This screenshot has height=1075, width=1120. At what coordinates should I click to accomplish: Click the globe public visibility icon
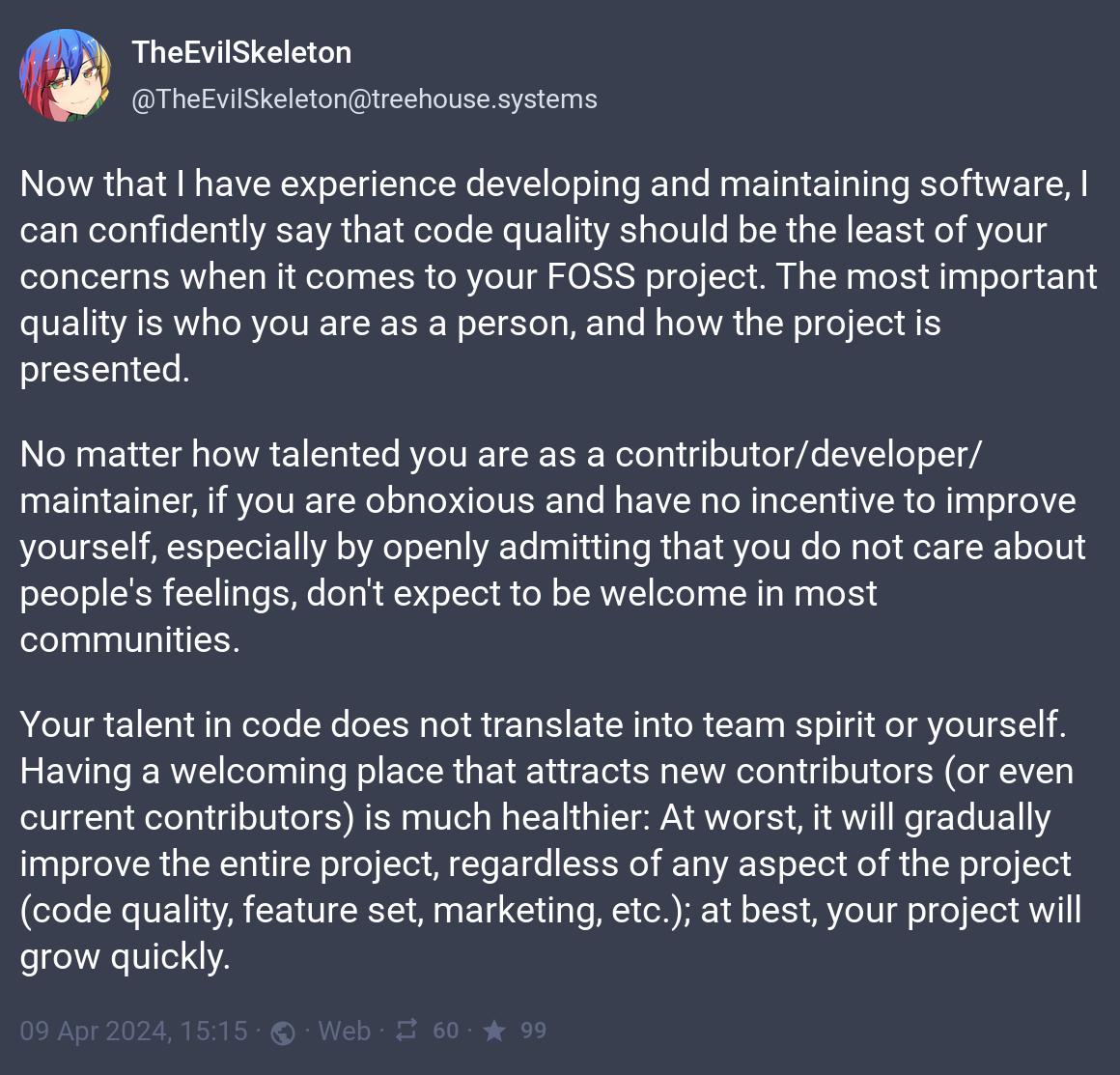click(x=283, y=1033)
